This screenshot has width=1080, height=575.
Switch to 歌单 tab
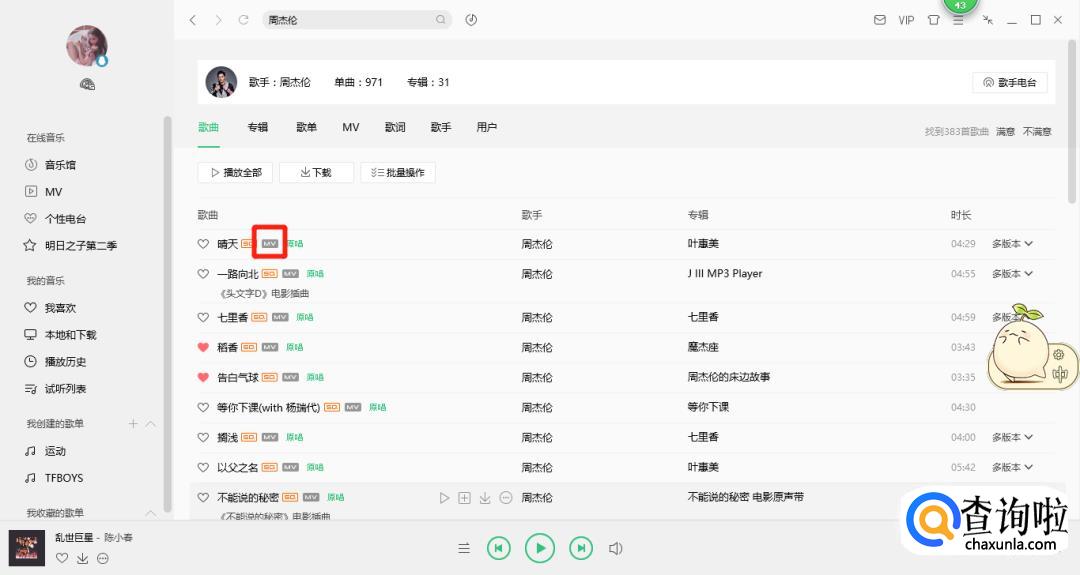pos(307,127)
